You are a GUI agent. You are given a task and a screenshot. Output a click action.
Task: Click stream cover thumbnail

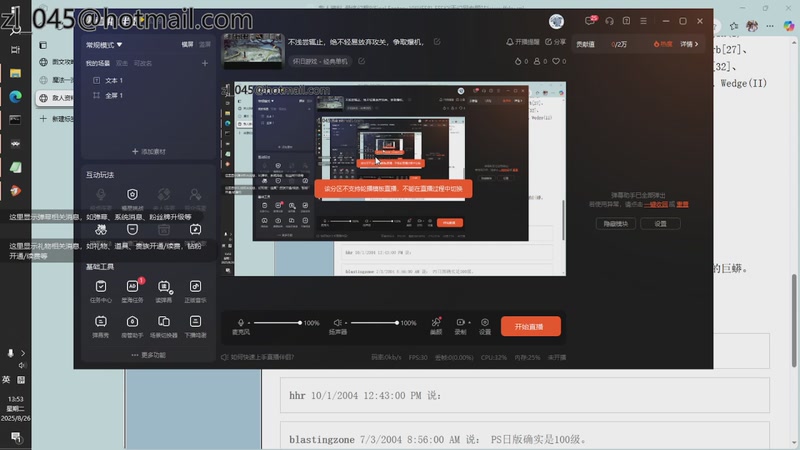(254, 51)
